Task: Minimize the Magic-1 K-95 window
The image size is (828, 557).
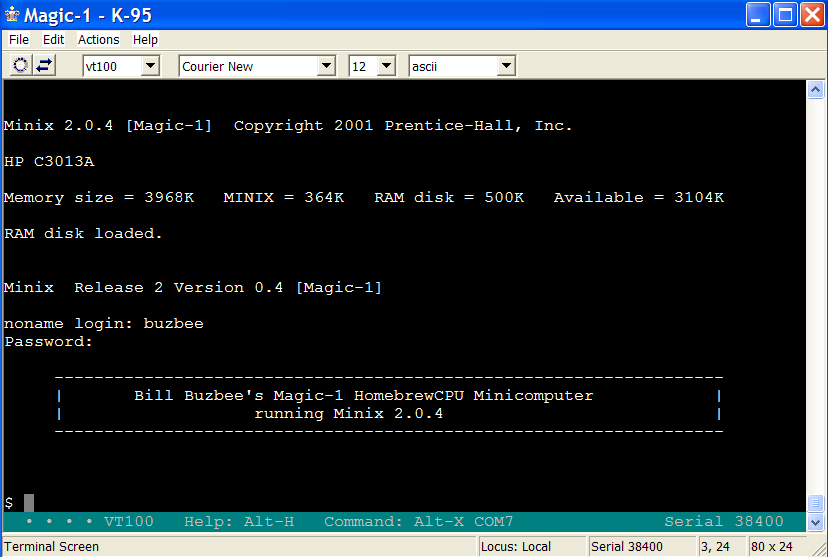Action: pyautogui.click(x=761, y=15)
